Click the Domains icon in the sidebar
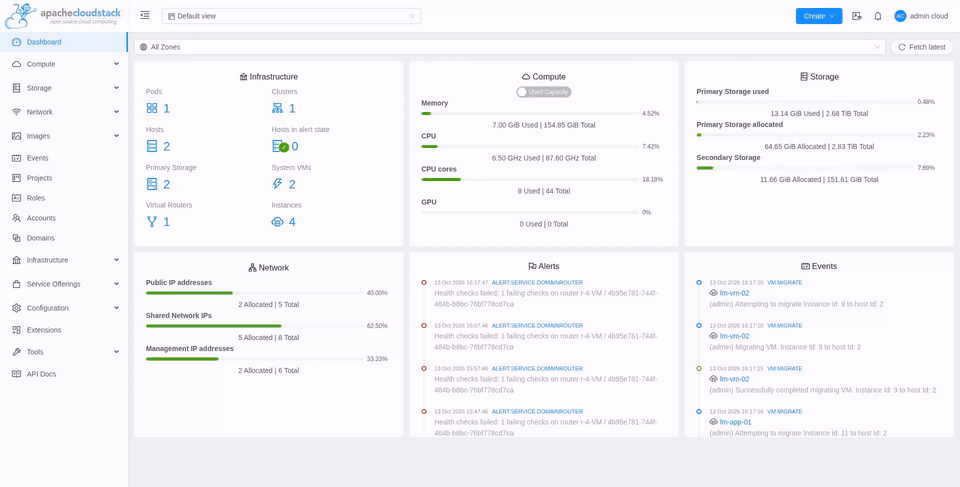This screenshot has height=487, width=960. point(17,238)
